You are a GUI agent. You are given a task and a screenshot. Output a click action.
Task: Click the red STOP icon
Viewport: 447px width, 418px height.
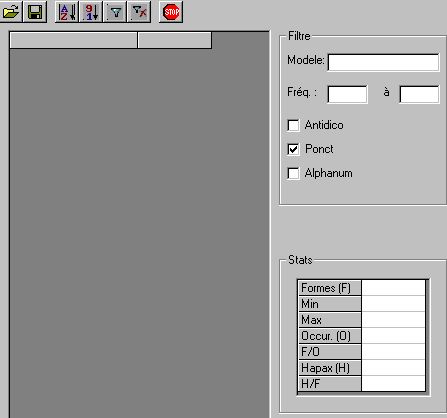pos(171,12)
